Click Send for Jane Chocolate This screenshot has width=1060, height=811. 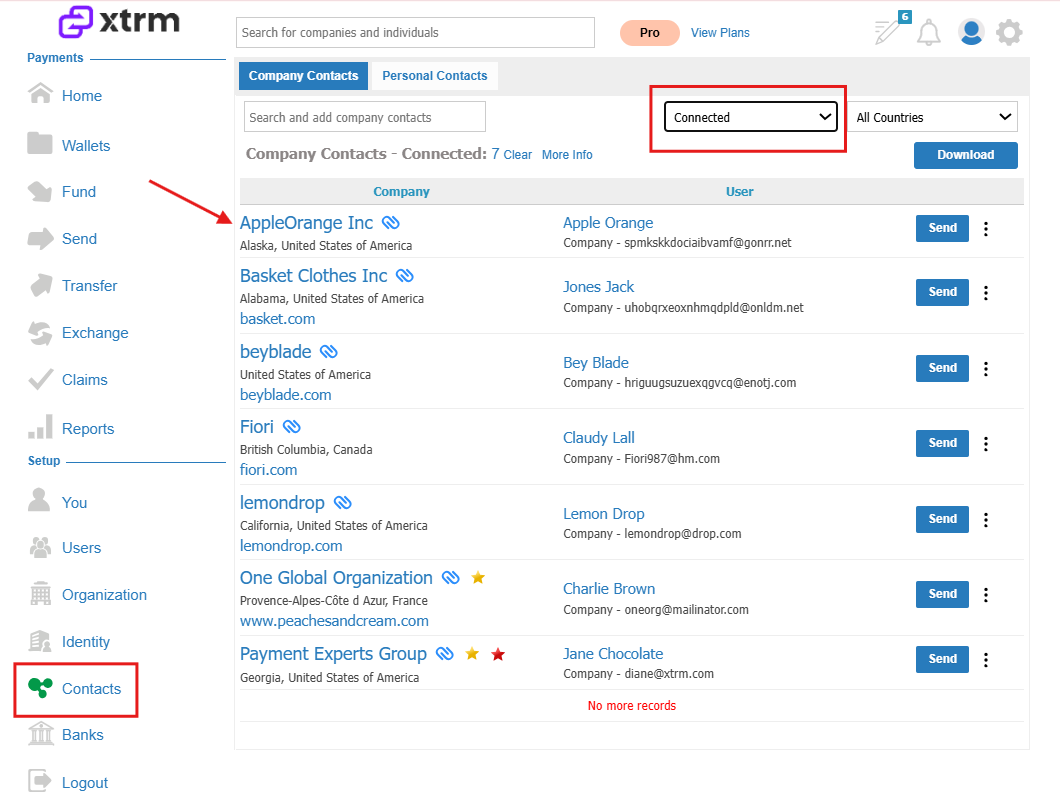pyautogui.click(x=942, y=659)
